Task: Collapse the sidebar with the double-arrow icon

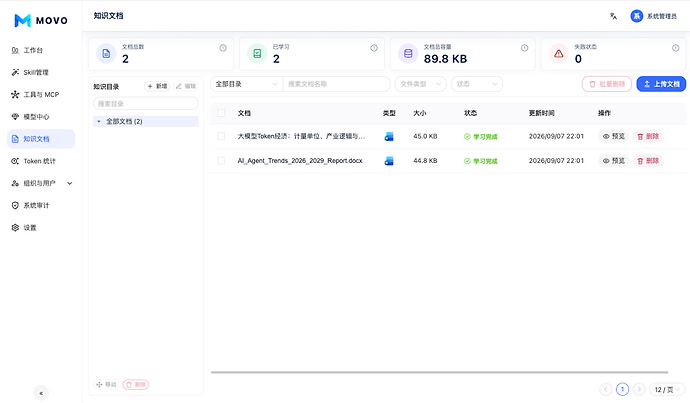Action: click(41, 393)
